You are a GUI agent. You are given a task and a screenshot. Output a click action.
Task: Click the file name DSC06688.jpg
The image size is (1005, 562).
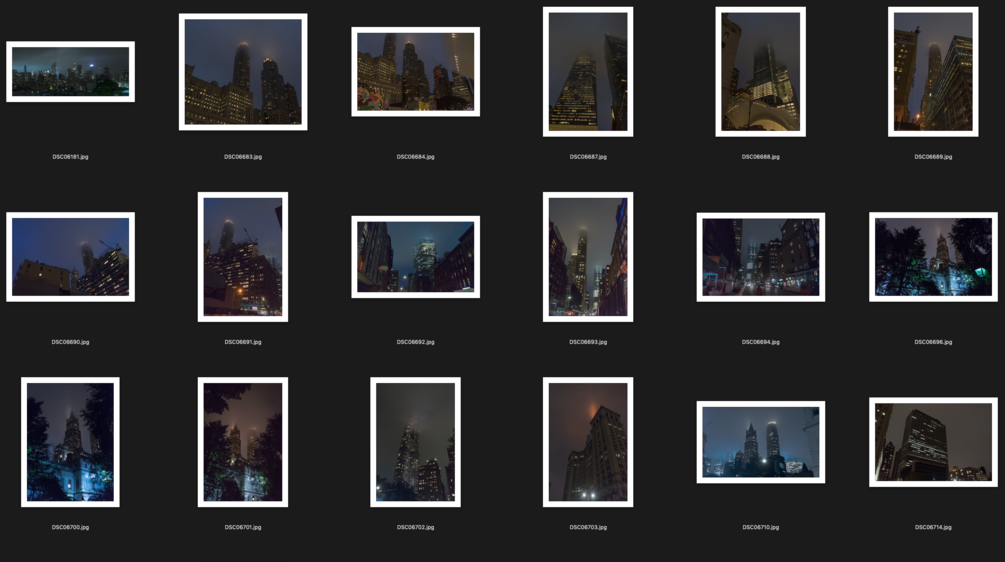tap(761, 156)
